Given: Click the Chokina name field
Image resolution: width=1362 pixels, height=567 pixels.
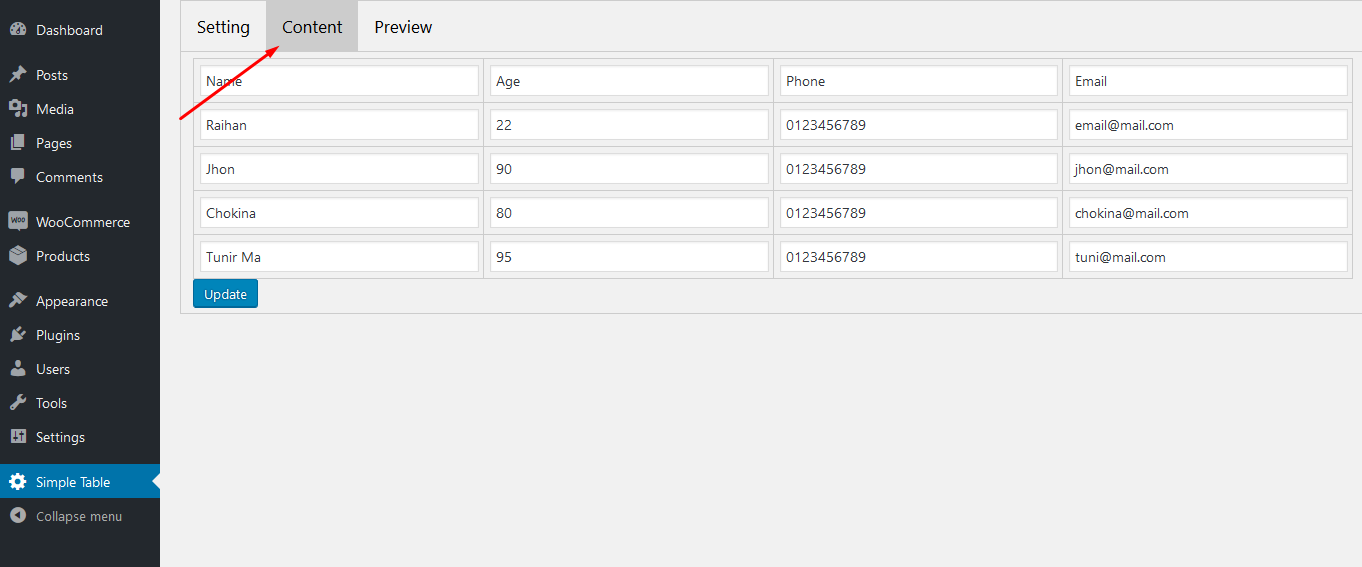Looking at the screenshot, I should click(x=339, y=213).
